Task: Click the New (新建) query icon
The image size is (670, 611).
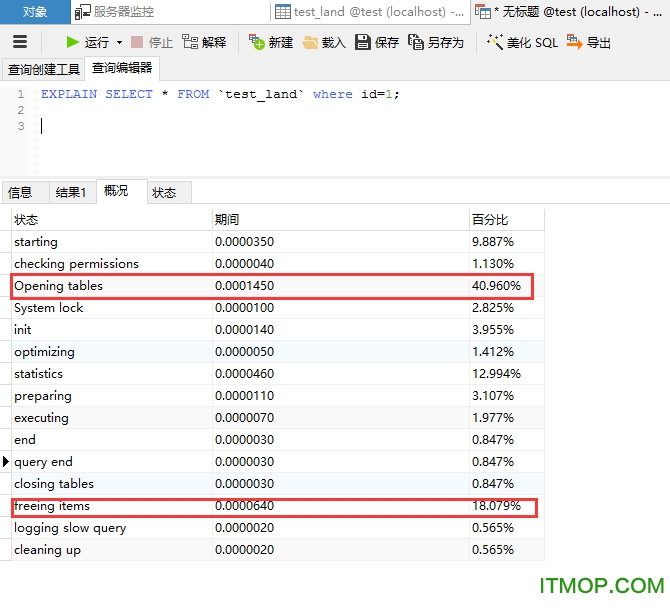Action: click(x=256, y=42)
